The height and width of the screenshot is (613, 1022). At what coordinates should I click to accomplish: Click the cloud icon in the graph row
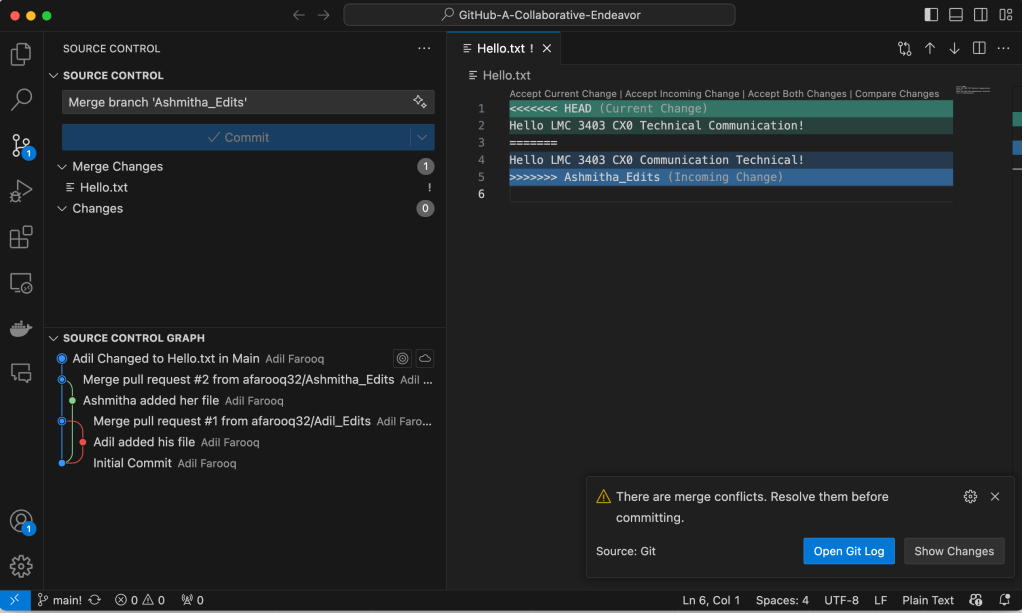425,358
